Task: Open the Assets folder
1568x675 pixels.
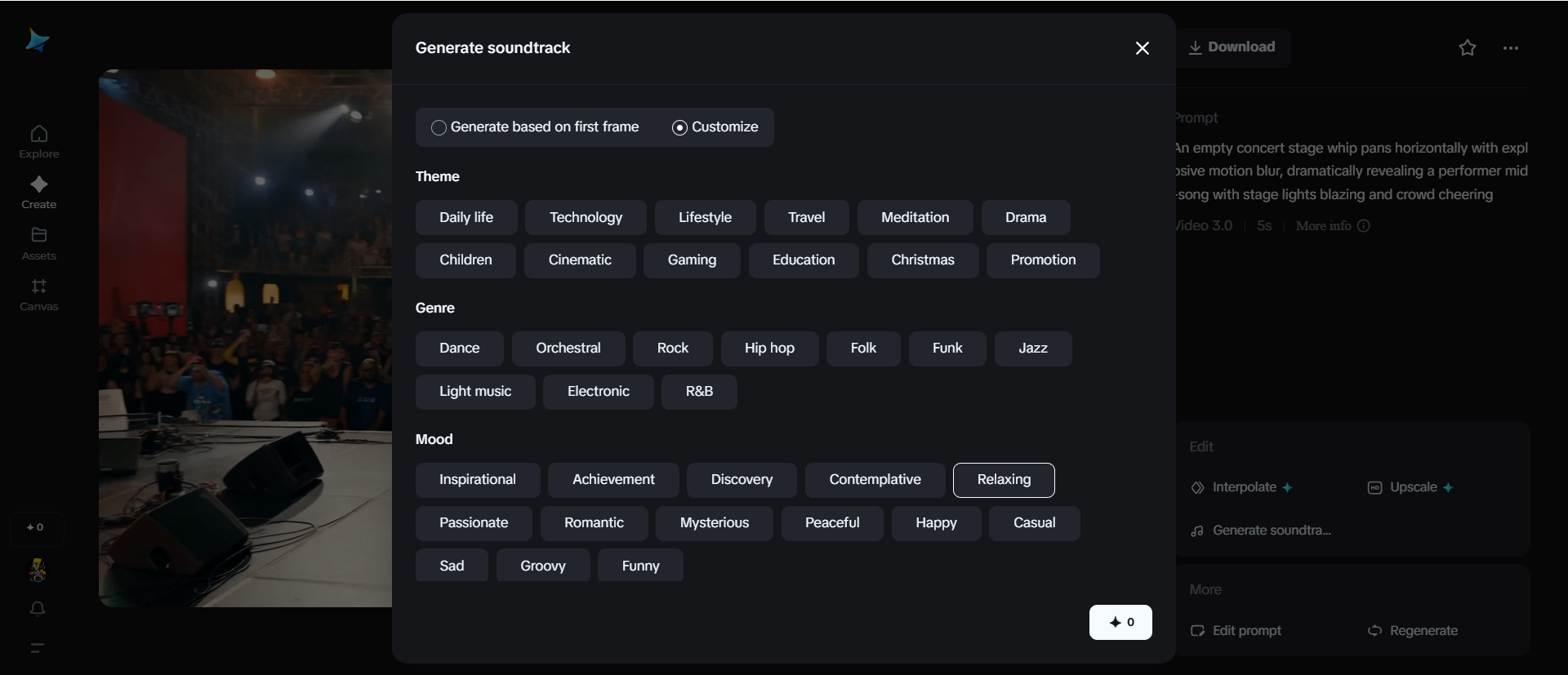Action: (39, 243)
